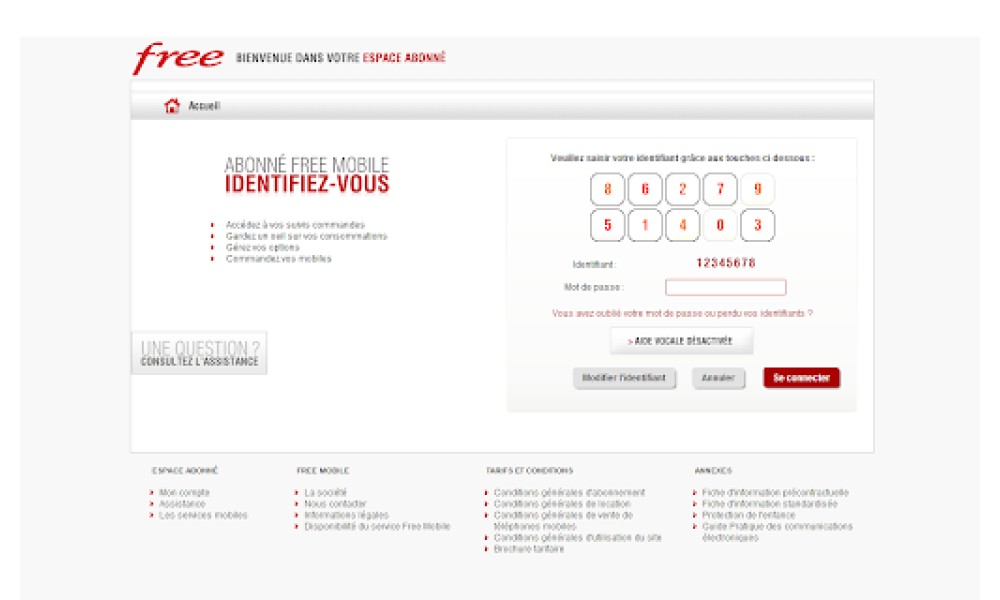
Task: Click the Se connecter button
Action: point(802,378)
